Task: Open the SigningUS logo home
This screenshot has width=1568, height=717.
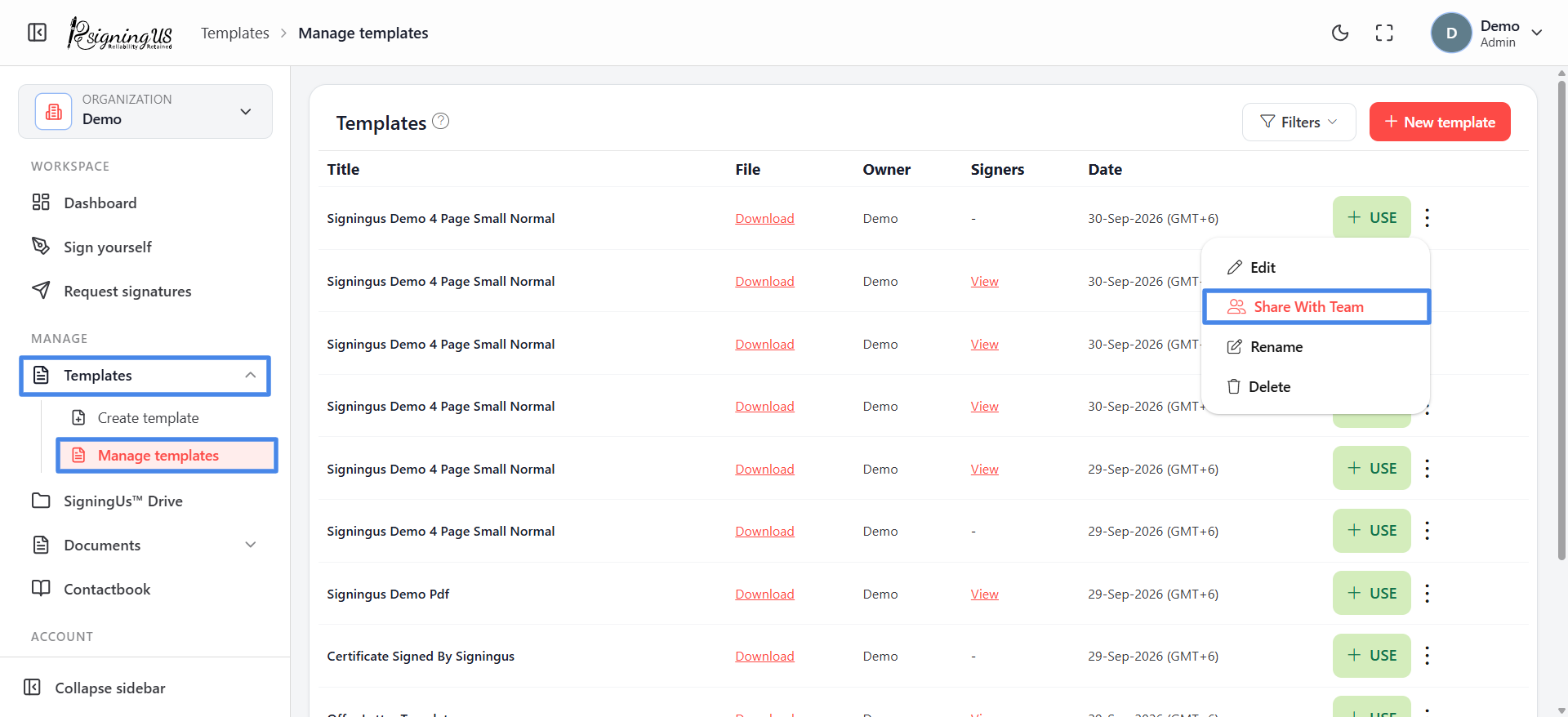Action: (120, 33)
